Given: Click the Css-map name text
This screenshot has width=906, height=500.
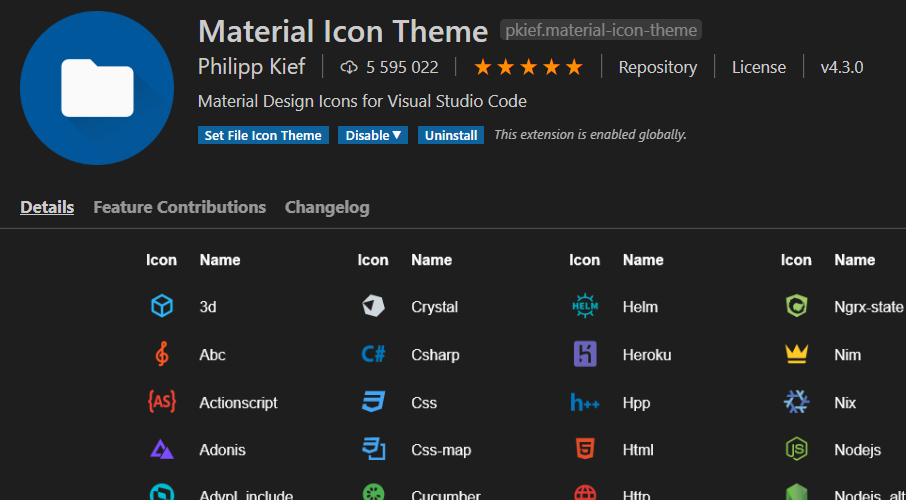Looking at the screenshot, I should pyautogui.click(x=441, y=450).
